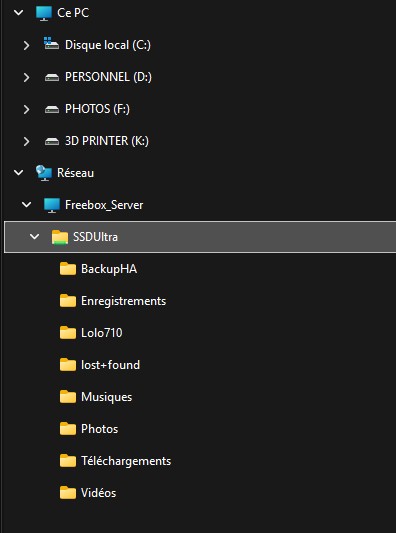Viewport: 396px width, 533px height.
Task: Click the SSDUltra network share folder icon
Action: 60,237
